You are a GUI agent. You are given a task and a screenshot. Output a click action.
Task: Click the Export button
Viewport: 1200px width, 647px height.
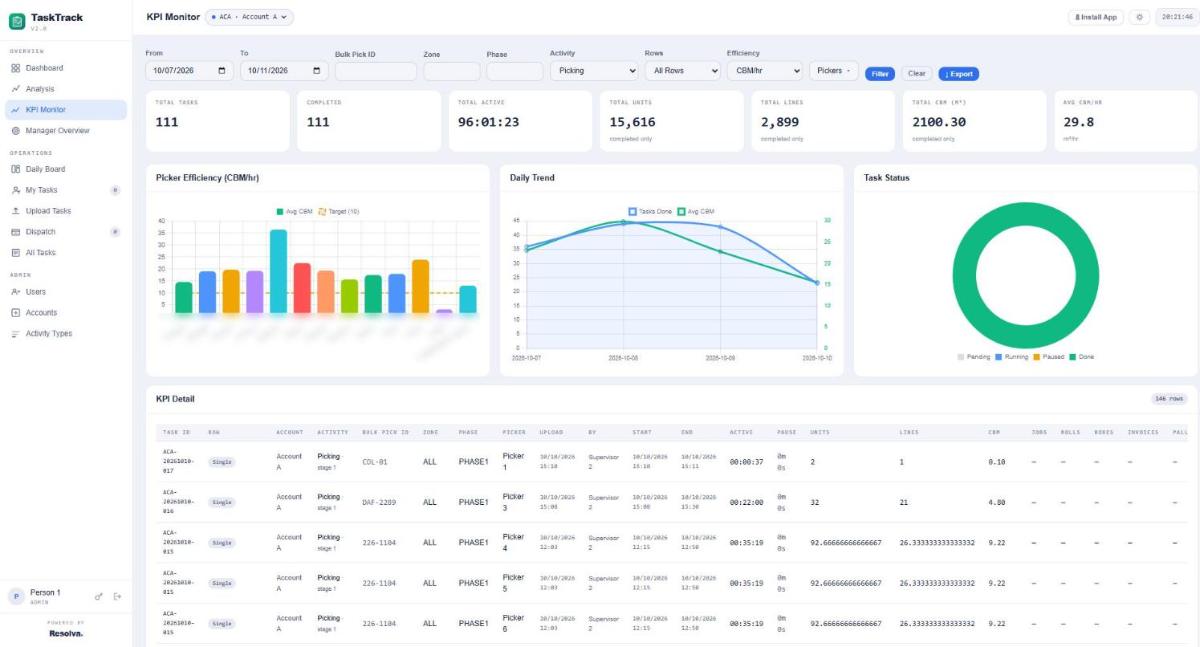pyautogui.click(x=958, y=73)
